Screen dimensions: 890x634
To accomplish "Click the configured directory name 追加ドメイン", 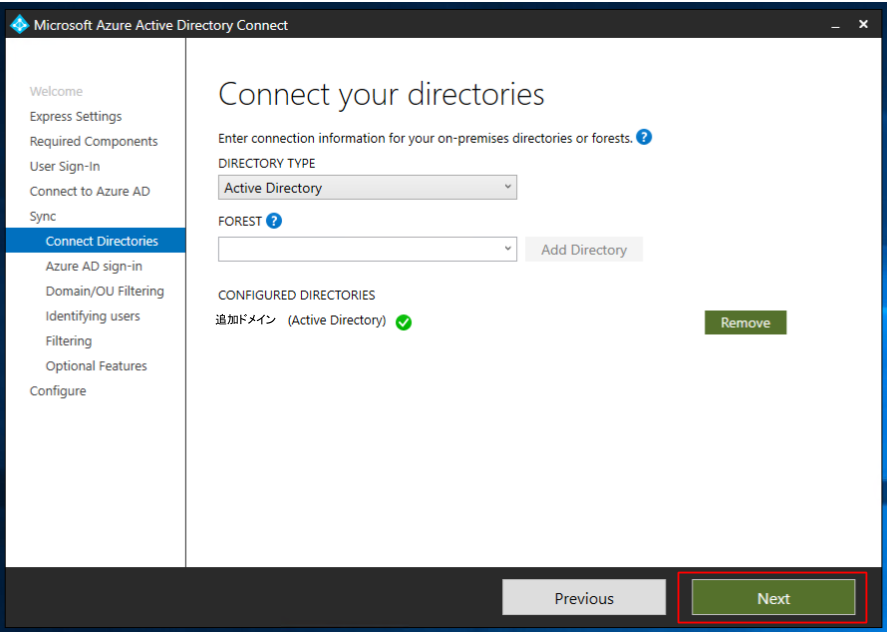I will pyautogui.click(x=246, y=320).
